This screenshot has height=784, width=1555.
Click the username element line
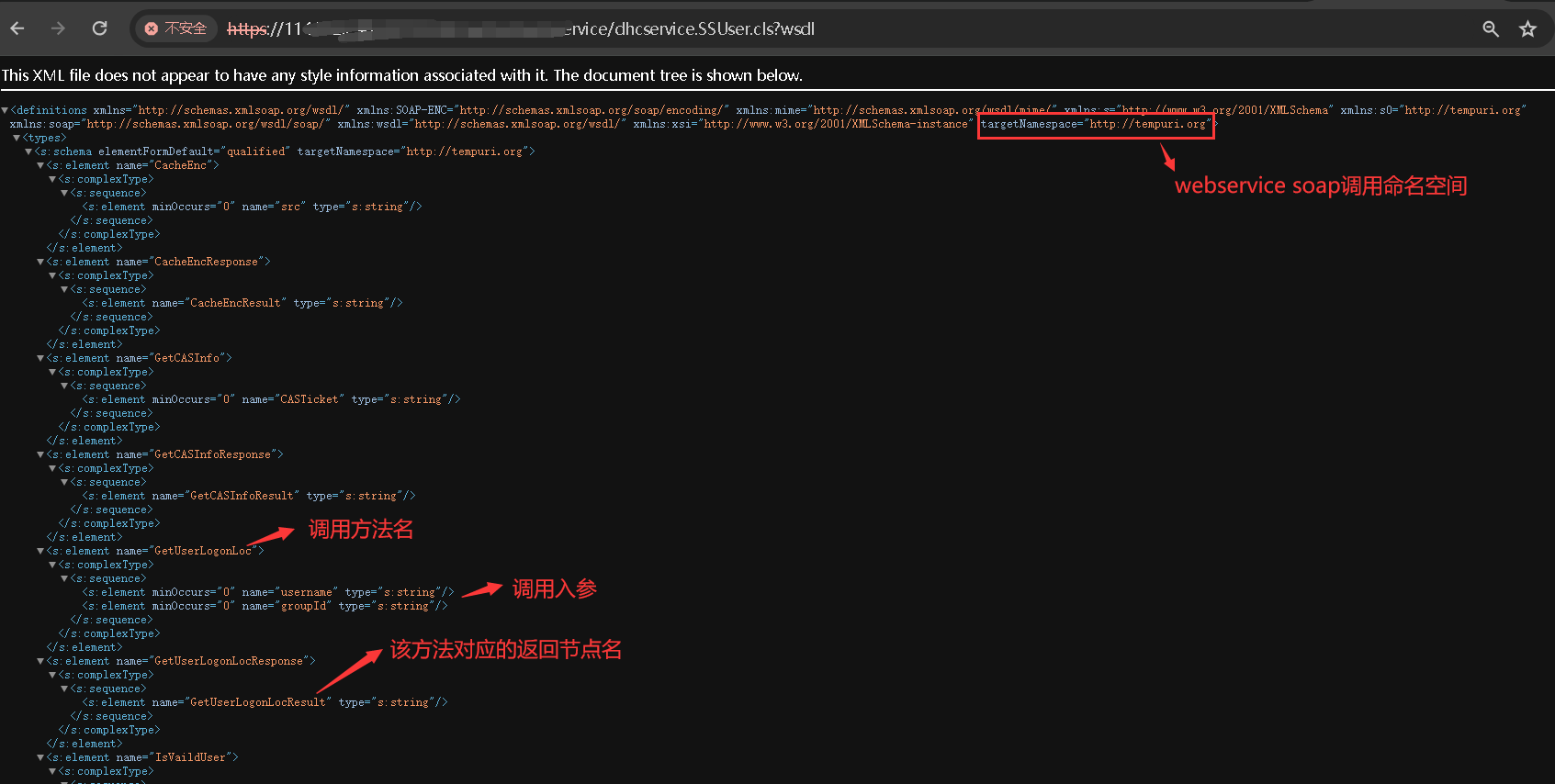[267, 592]
